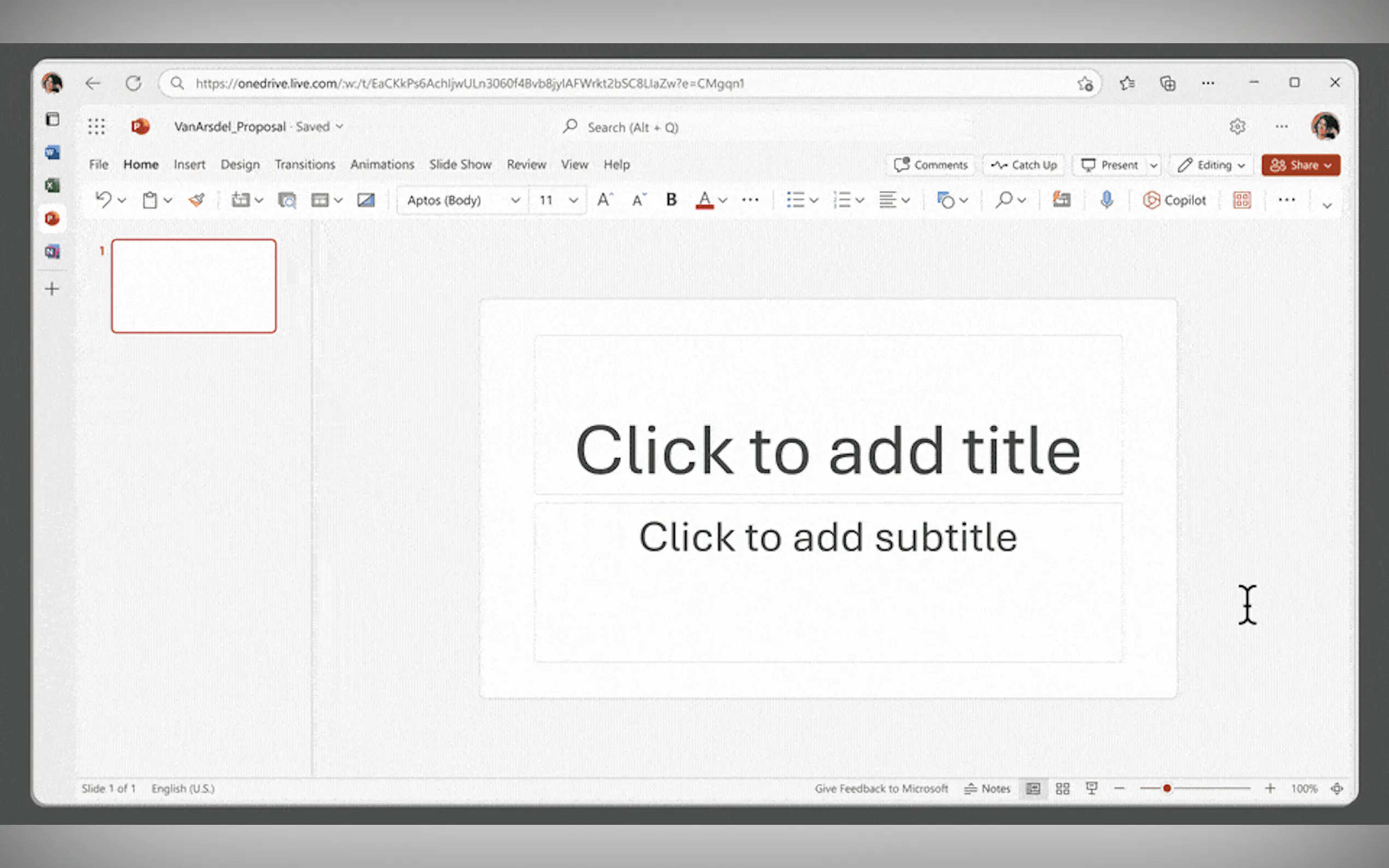Open Word from the left sidebar
The image size is (1389, 868).
point(52,152)
